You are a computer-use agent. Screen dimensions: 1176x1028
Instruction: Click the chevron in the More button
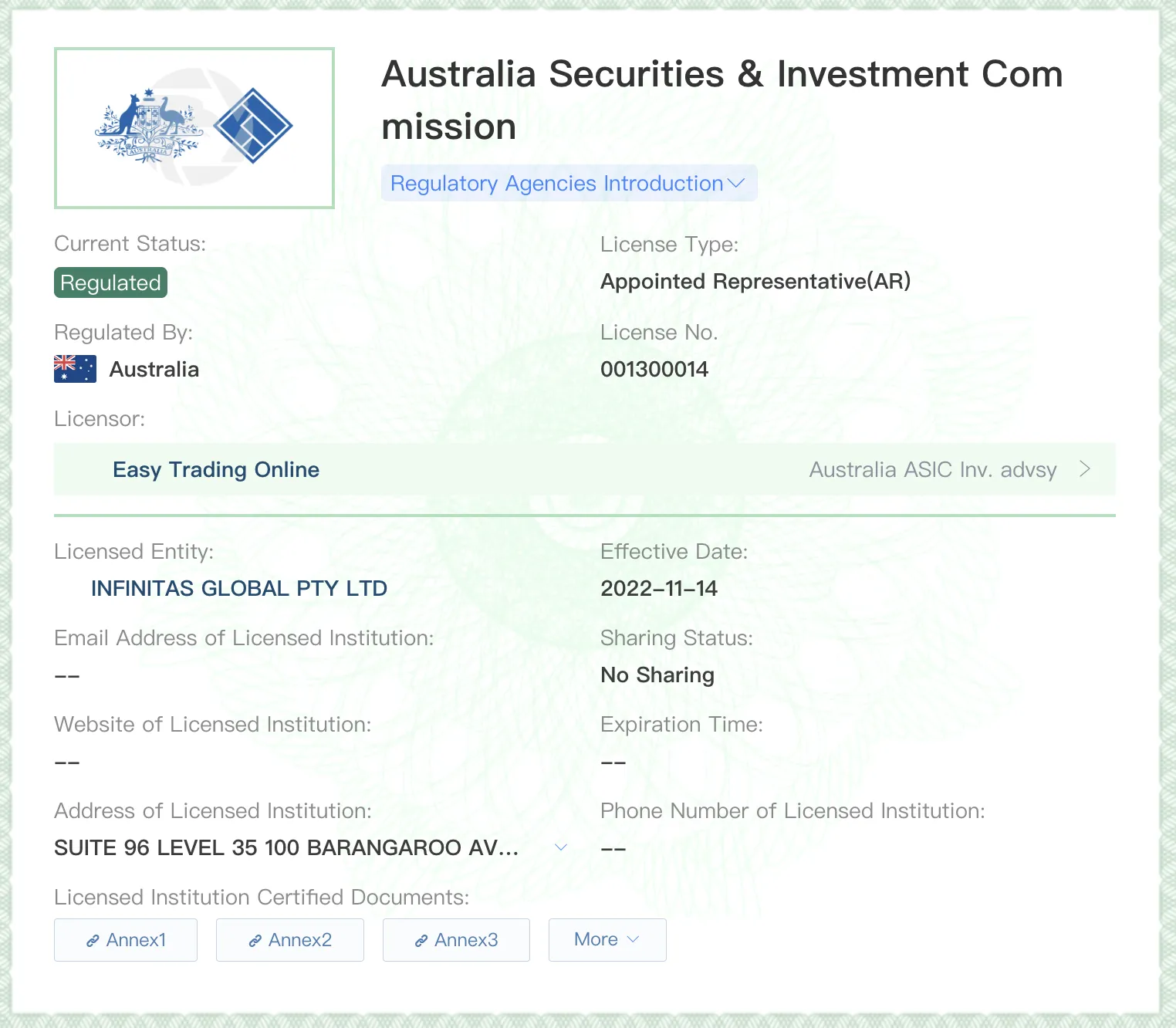(x=634, y=939)
